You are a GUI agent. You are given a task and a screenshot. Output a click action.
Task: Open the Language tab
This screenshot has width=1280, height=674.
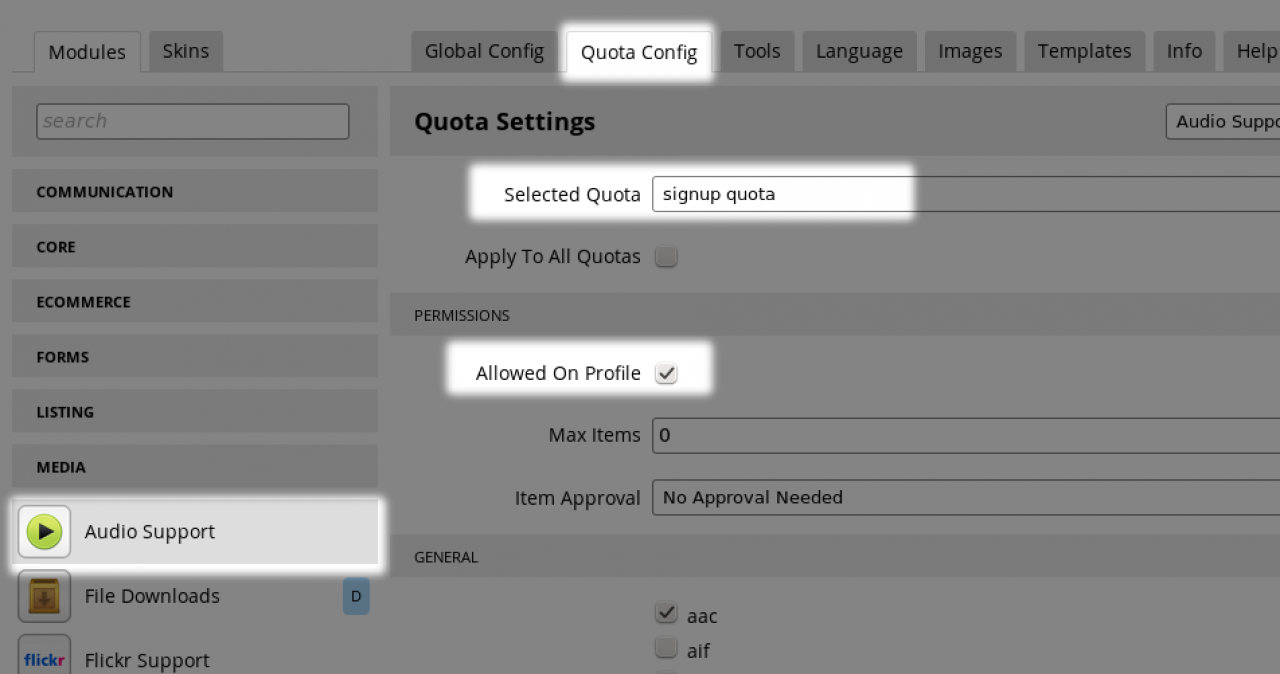pos(859,51)
